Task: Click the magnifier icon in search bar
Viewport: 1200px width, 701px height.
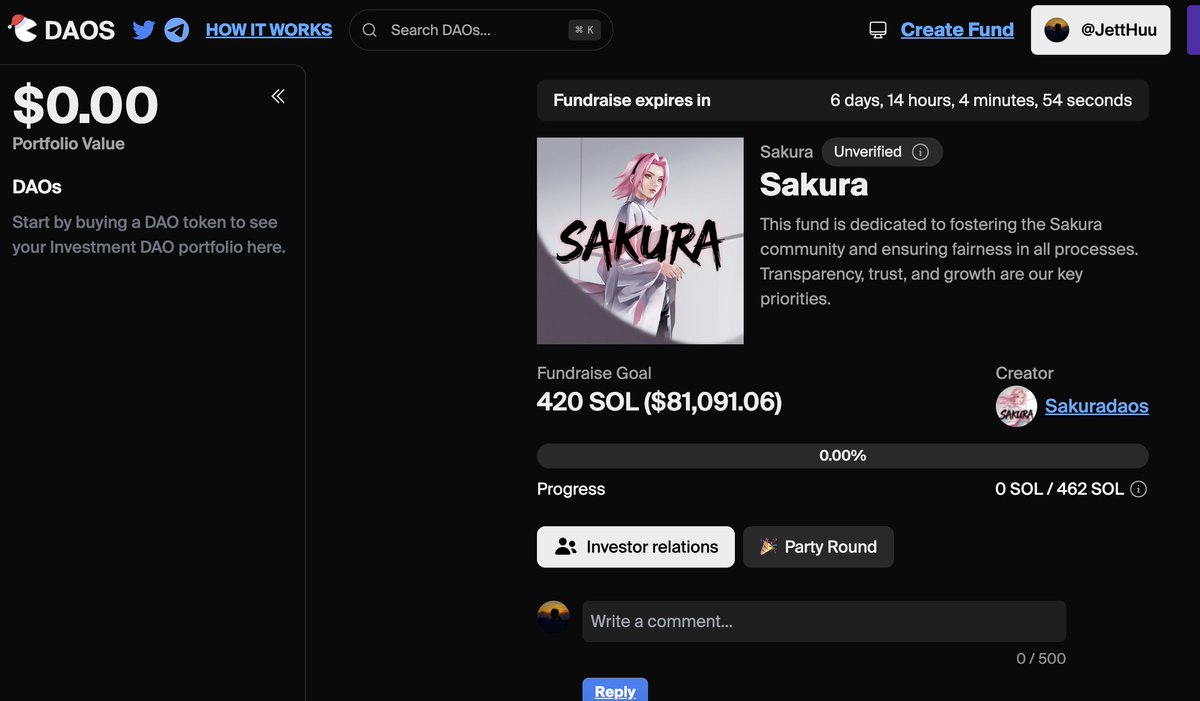Action: pyautogui.click(x=370, y=30)
